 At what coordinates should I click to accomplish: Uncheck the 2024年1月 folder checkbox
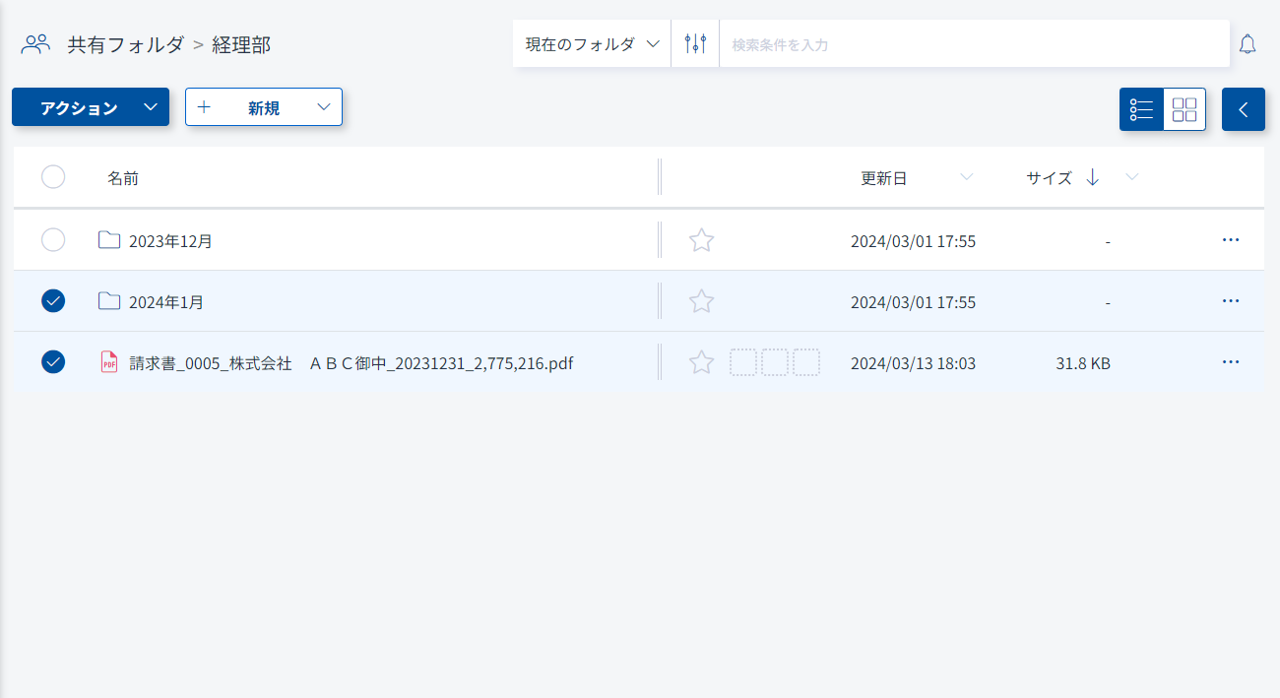(53, 301)
